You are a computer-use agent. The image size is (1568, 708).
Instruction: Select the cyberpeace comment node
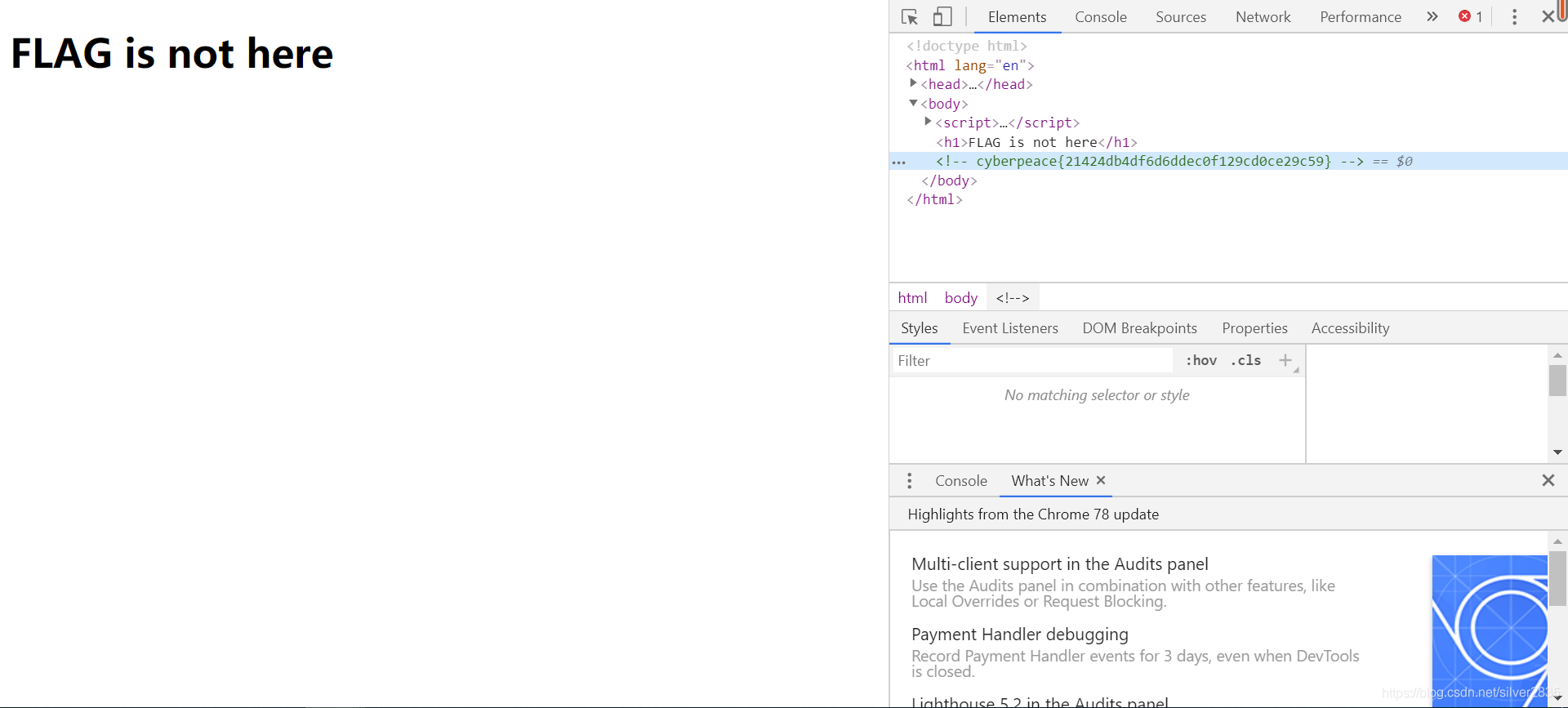click(x=1150, y=161)
